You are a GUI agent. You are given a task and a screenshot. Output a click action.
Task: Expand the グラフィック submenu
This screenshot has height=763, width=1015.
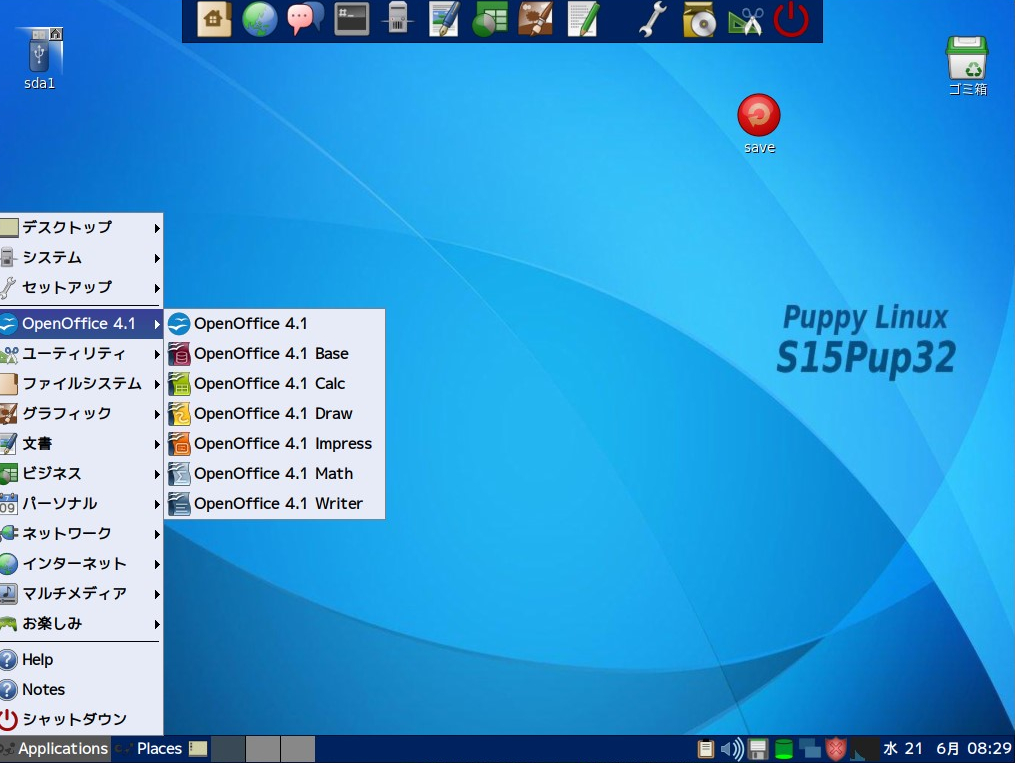point(81,414)
